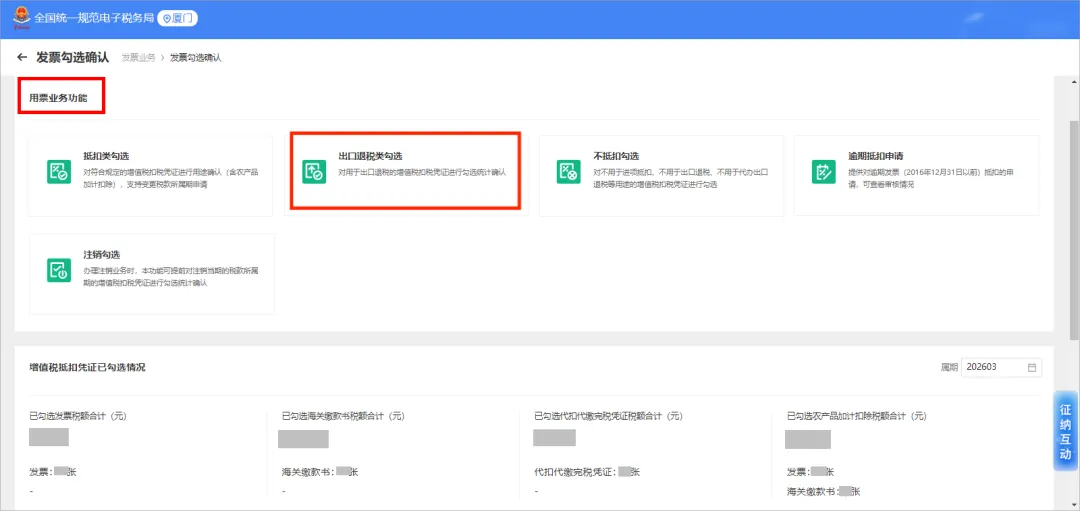Screen dimensions: 1080x511
Task: Click the 逾期抵扣申请 green icon
Action: 824,171
